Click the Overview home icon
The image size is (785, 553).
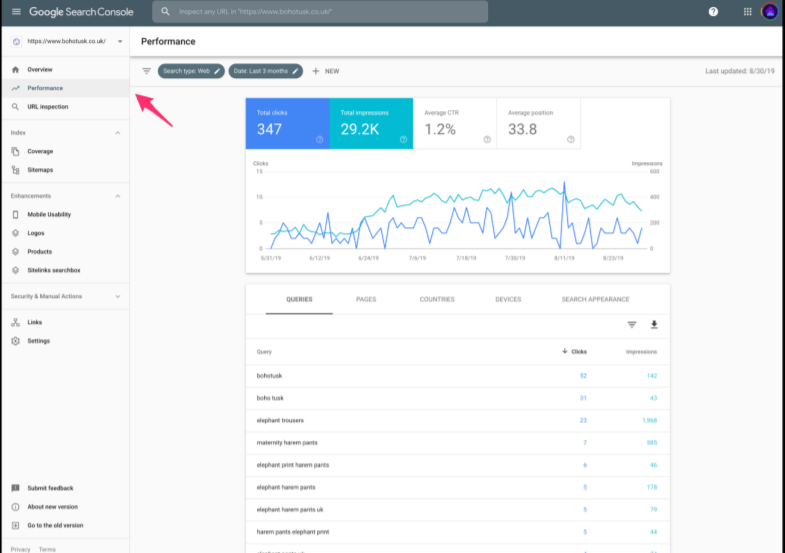coord(16,70)
